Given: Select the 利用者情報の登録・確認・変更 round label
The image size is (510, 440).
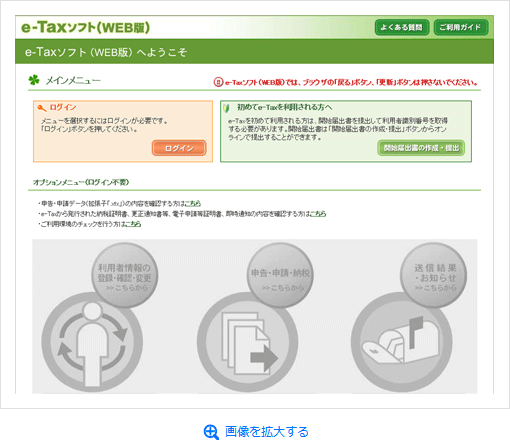Looking at the screenshot, I should (124, 276).
